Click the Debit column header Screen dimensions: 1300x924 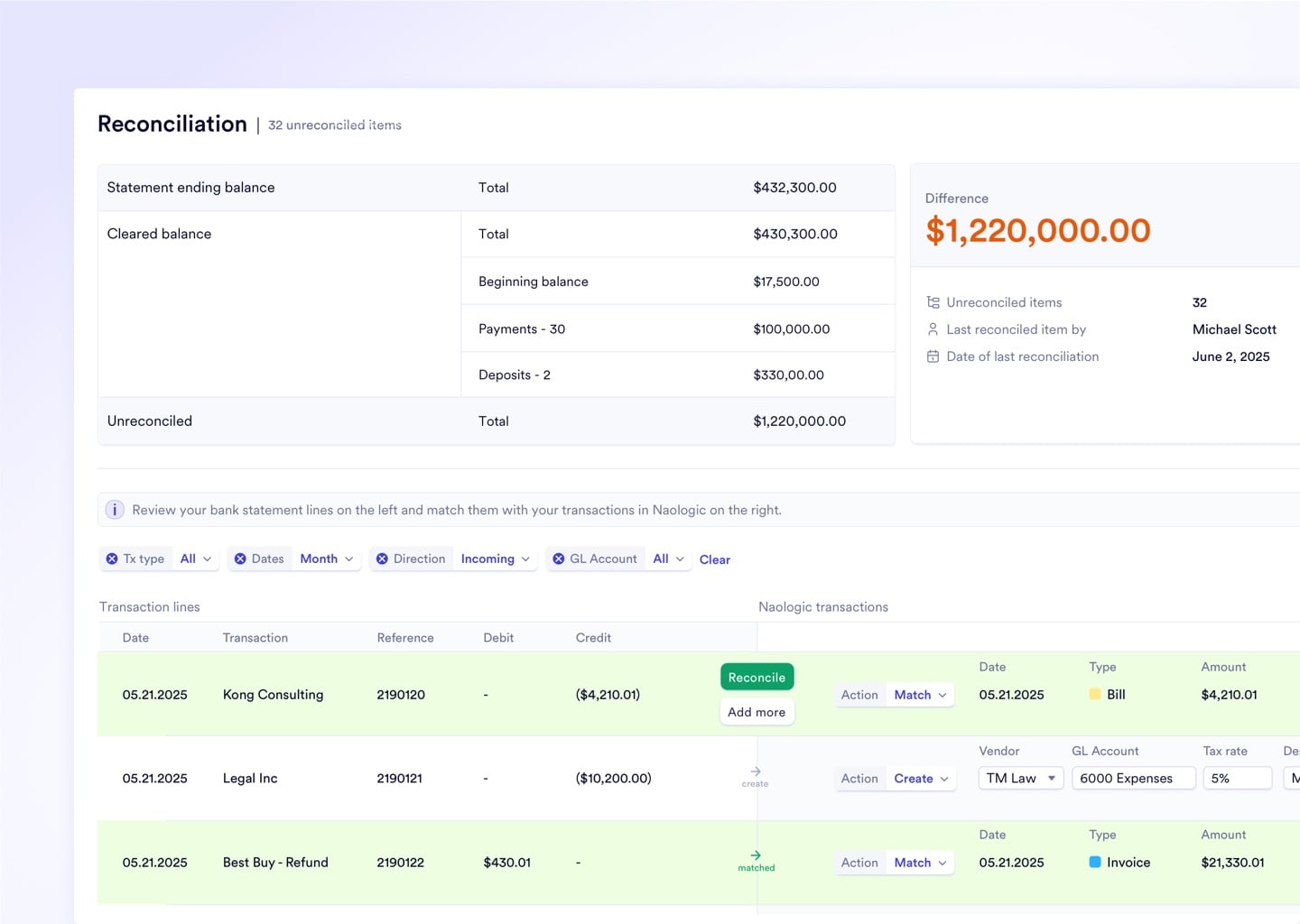pyautogui.click(x=498, y=638)
